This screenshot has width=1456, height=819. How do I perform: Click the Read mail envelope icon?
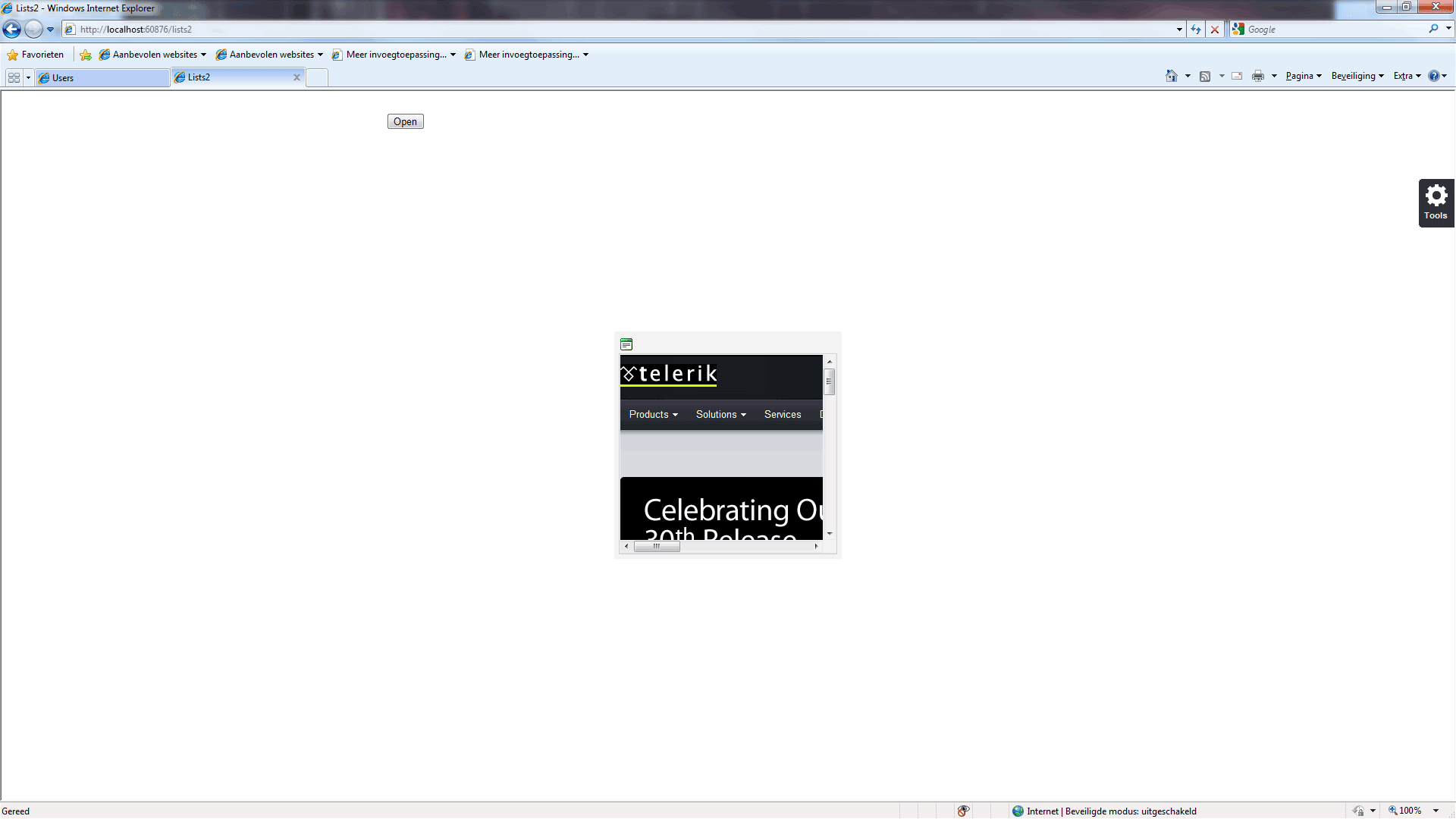click(1237, 76)
